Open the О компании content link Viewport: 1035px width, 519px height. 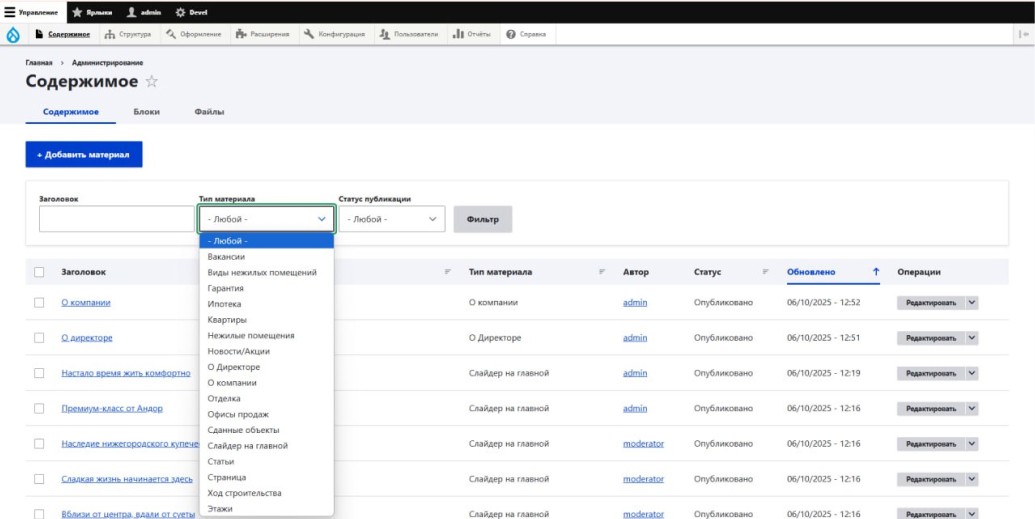86,302
